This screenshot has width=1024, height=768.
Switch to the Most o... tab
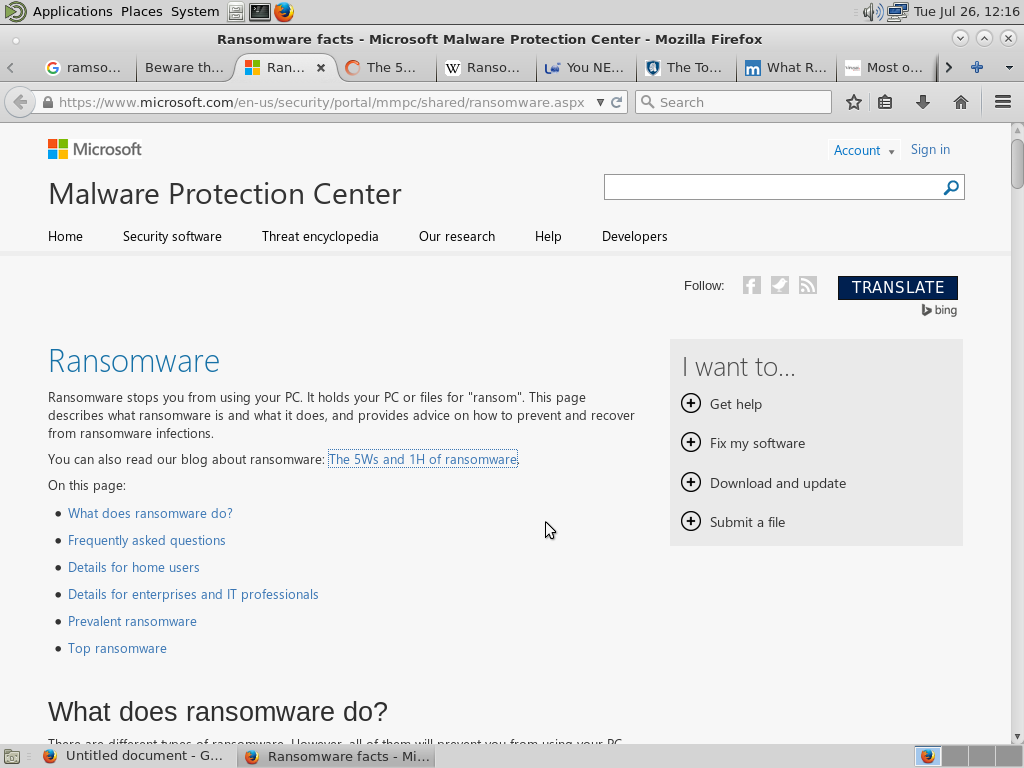point(886,67)
